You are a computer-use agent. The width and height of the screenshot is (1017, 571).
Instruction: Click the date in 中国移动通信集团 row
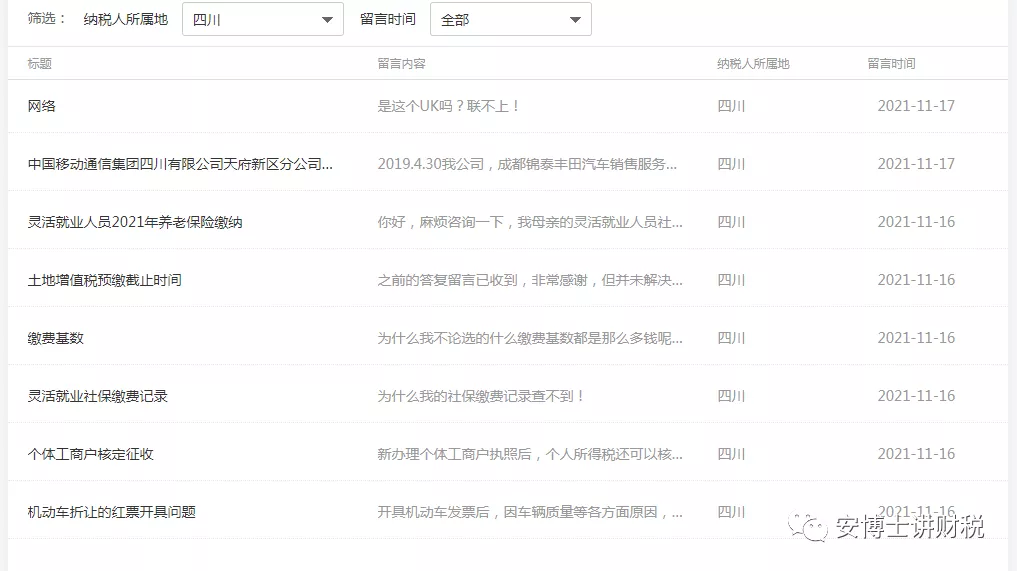tap(916, 164)
